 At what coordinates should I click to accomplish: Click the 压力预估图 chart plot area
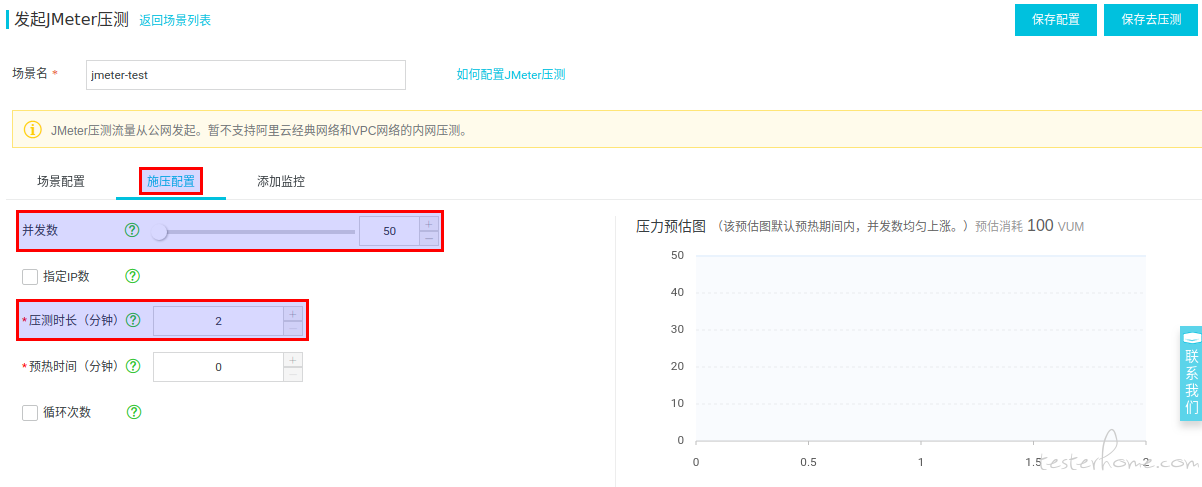(x=921, y=347)
